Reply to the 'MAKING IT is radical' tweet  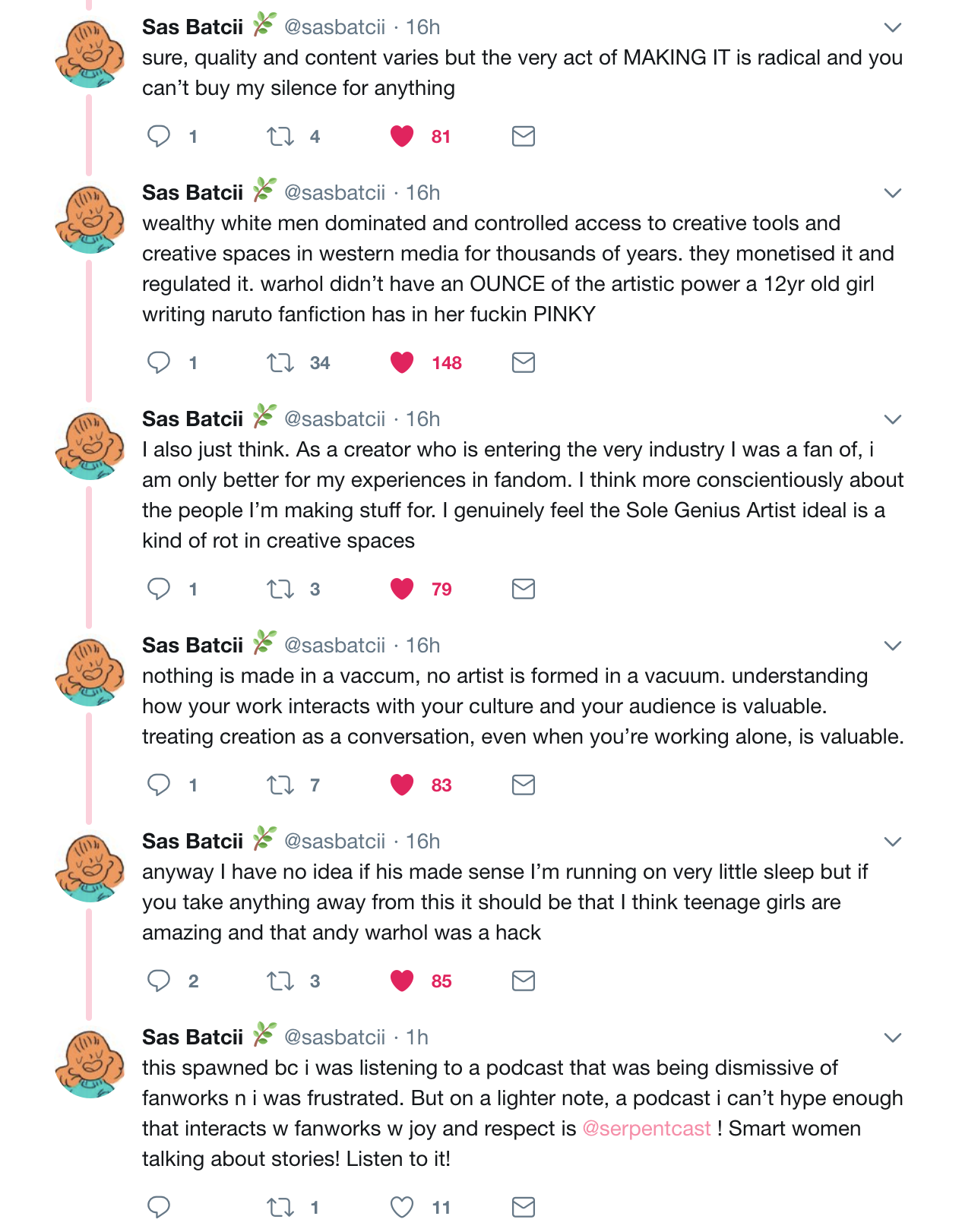pos(159,136)
